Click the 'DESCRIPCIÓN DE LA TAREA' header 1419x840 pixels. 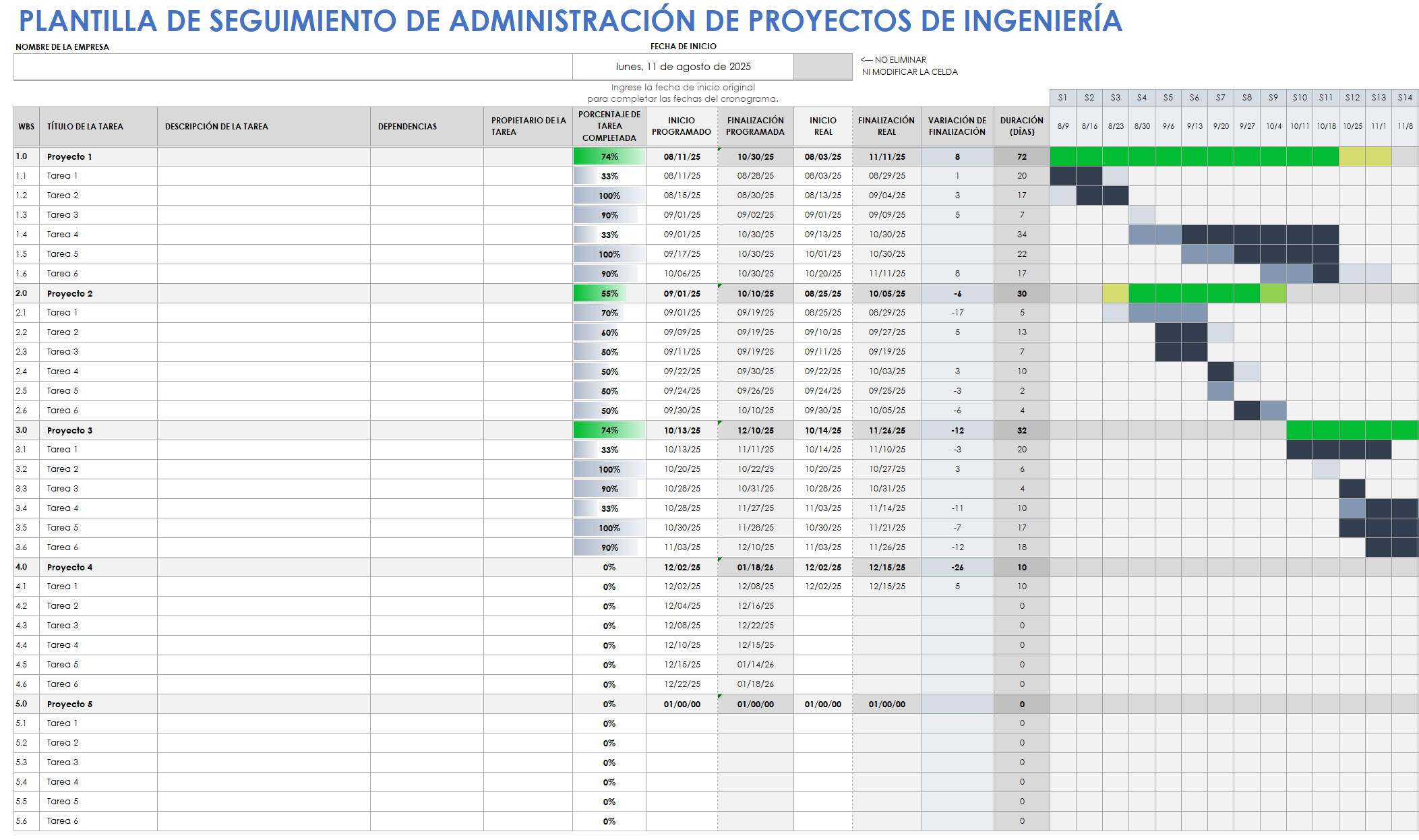(264, 126)
